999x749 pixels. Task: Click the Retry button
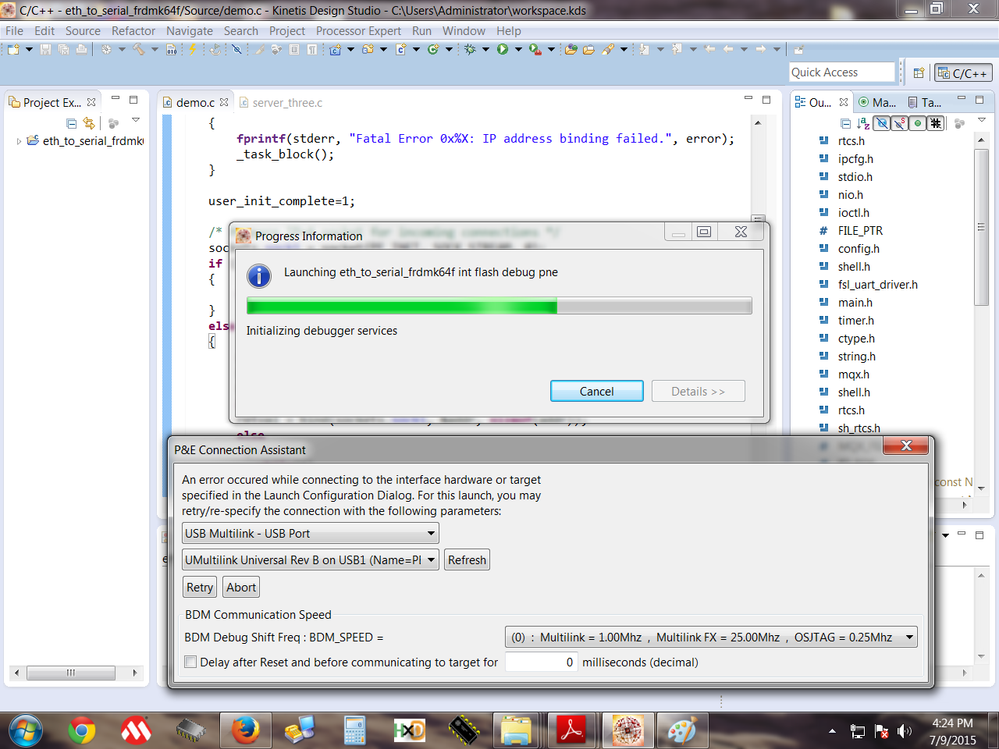[199, 587]
